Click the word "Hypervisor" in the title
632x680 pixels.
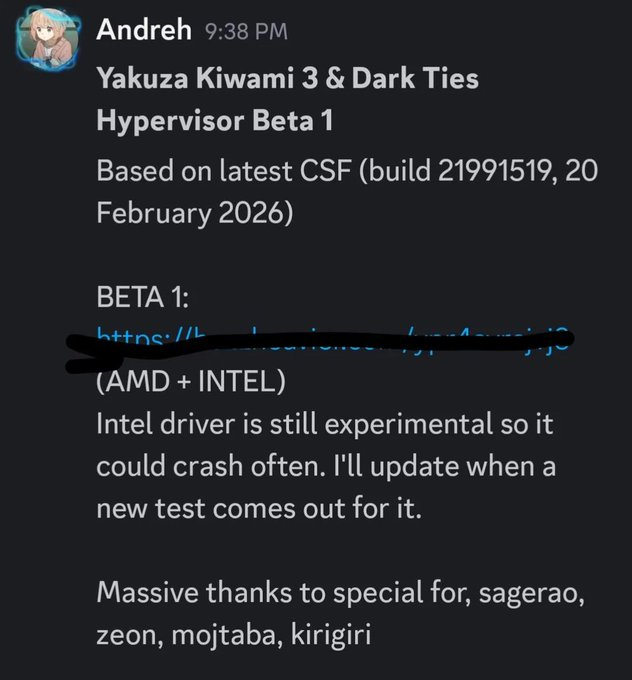click(x=169, y=121)
